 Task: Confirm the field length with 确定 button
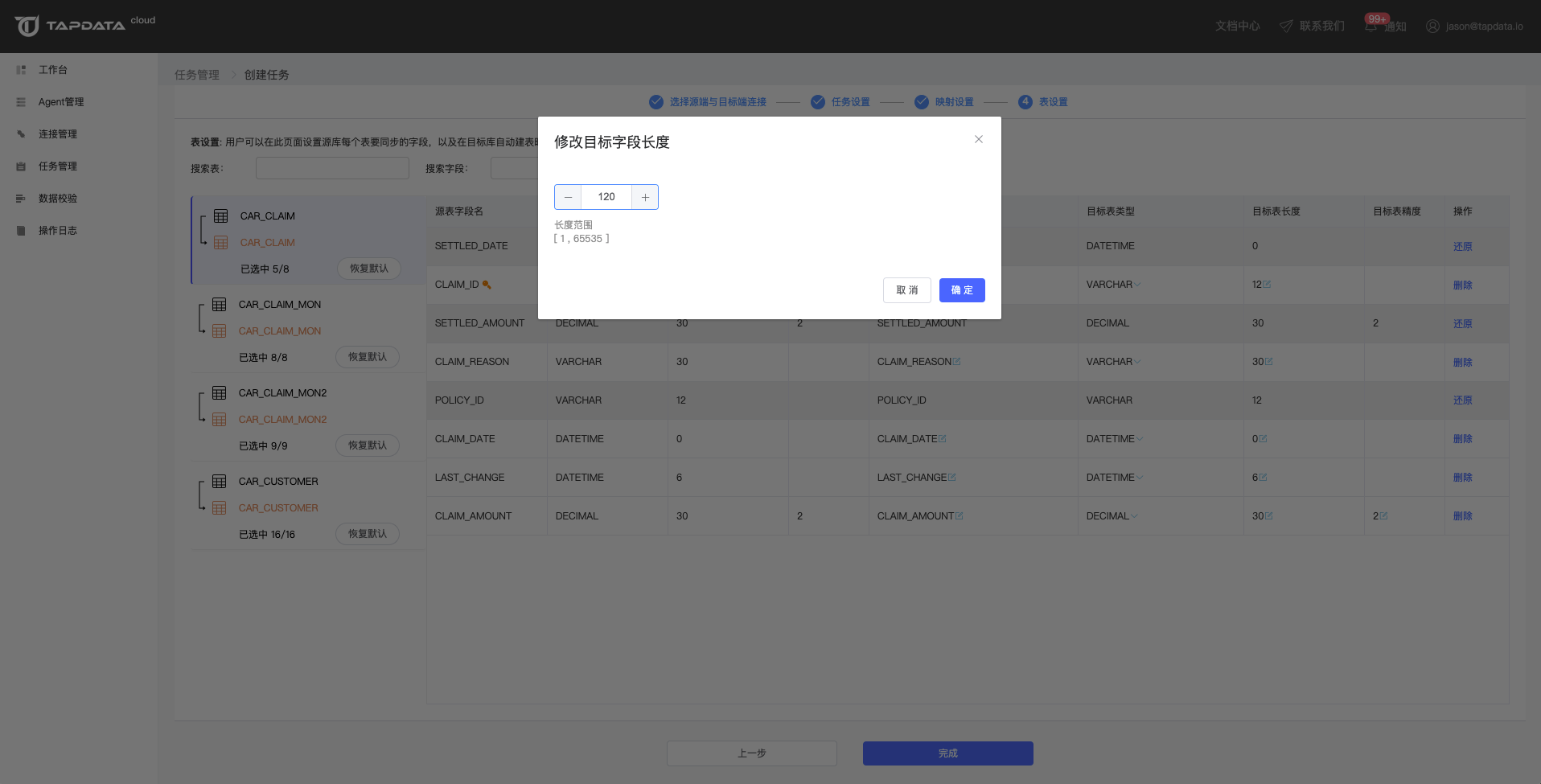pos(962,290)
